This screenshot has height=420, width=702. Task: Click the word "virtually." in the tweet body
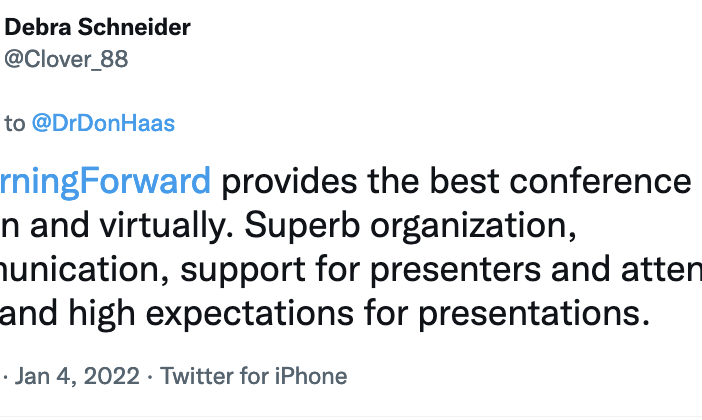[x=167, y=226]
